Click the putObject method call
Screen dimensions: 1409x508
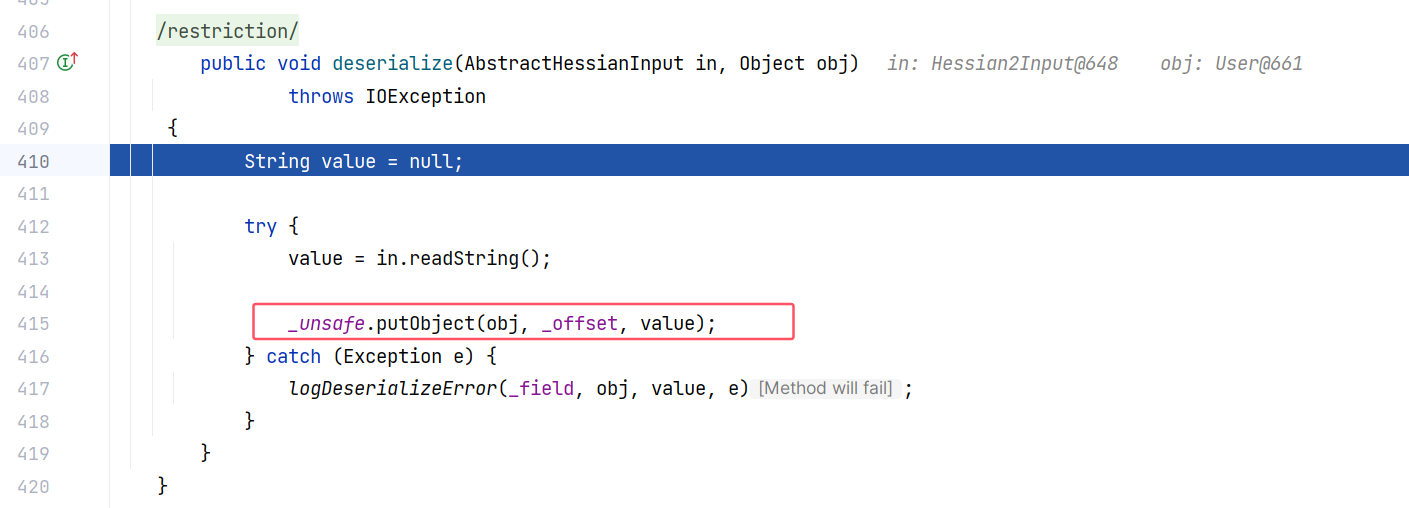[x=420, y=324]
